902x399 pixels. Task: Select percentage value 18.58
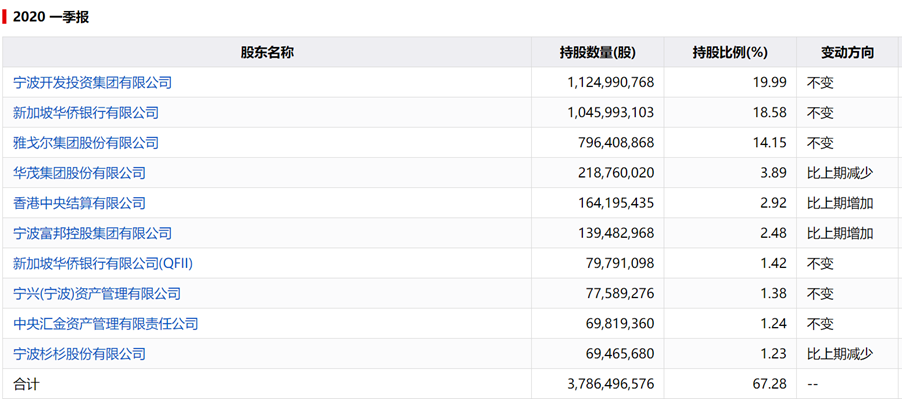[771, 113]
